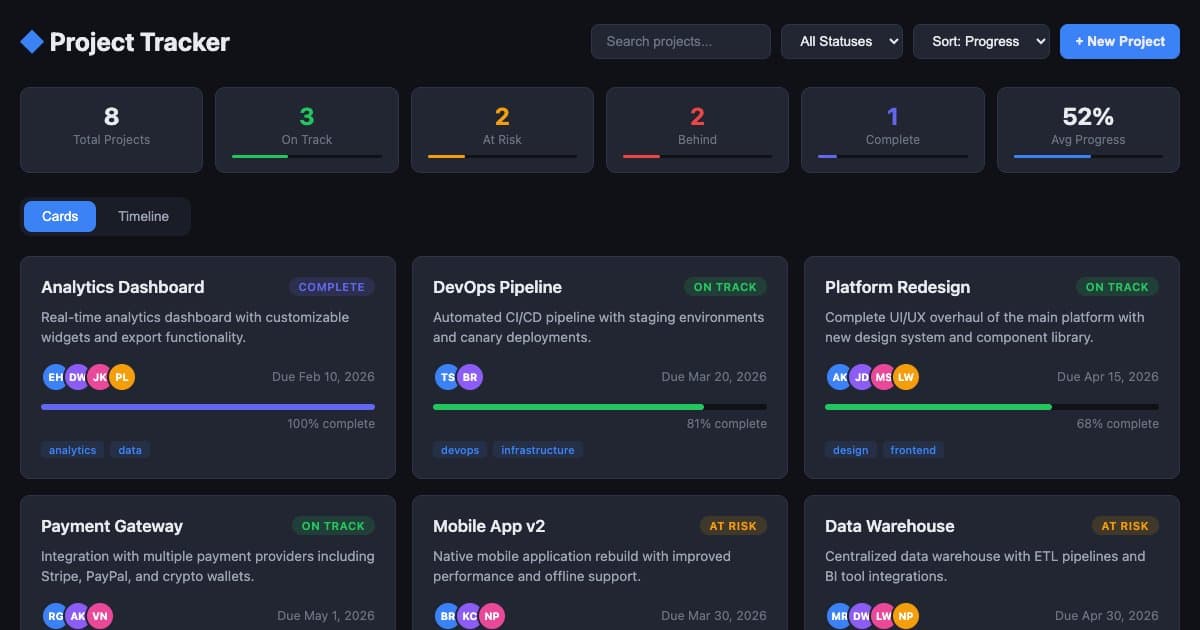This screenshot has height=630, width=1200.
Task: Open the Payment Gateway card title
Action: (112, 526)
